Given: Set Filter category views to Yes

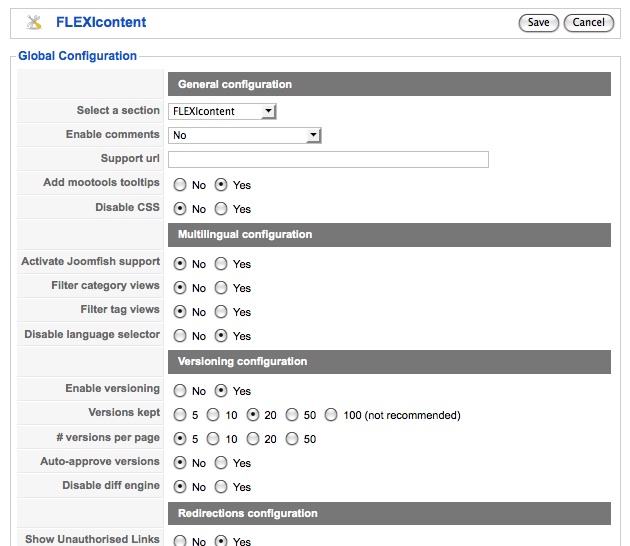Looking at the screenshot, I should [x=221, y=288].
